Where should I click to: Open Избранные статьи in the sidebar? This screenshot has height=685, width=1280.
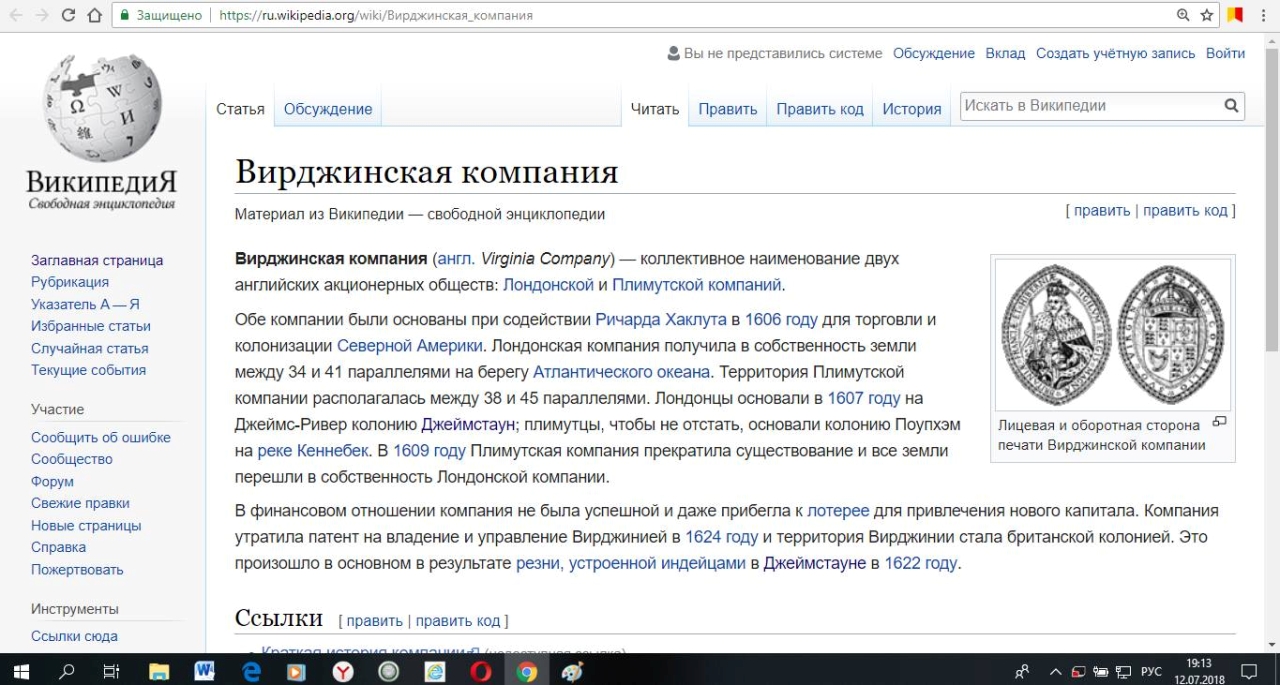[91, 326]
